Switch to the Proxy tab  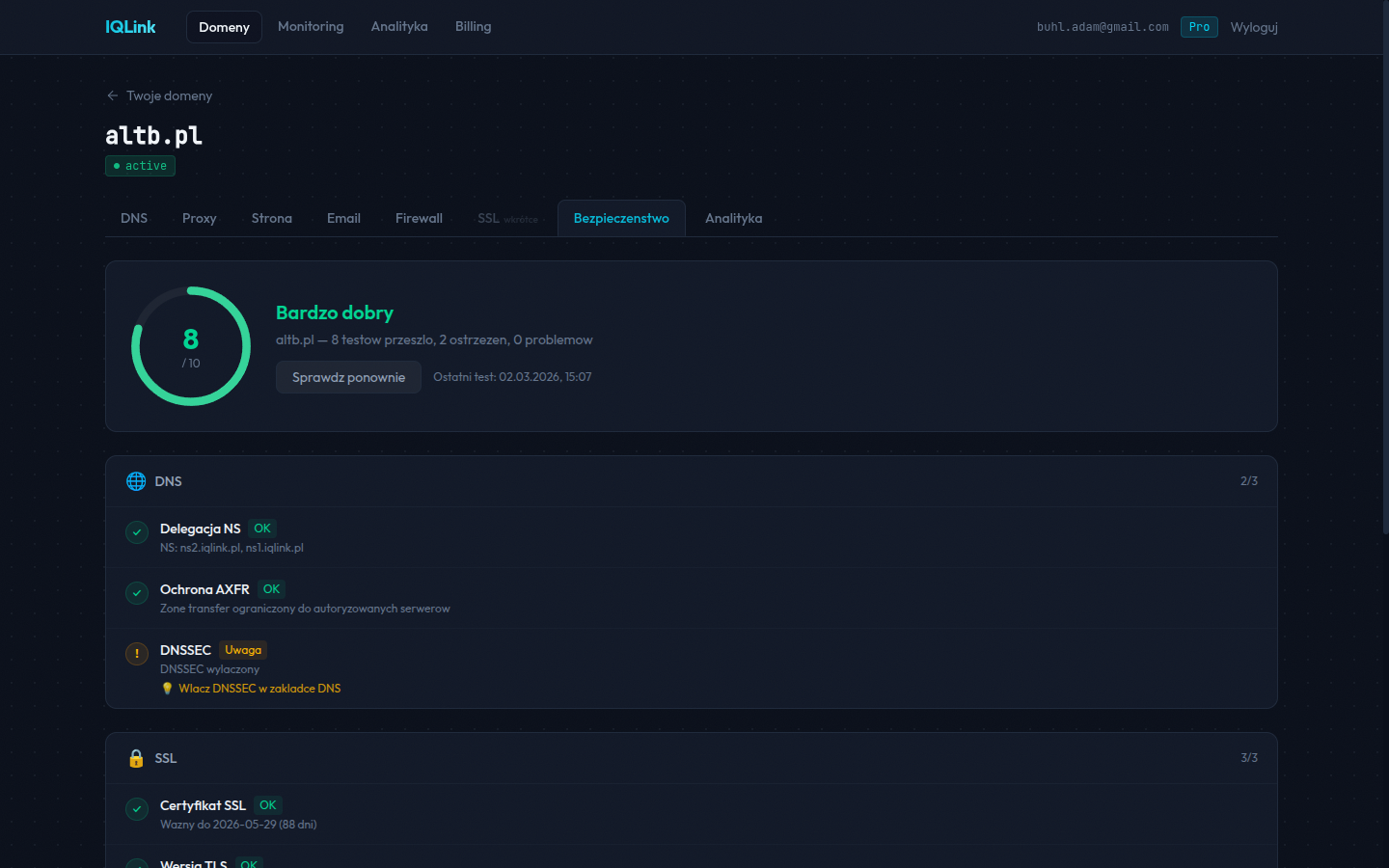pyautogui.click(x=199, y=219)
